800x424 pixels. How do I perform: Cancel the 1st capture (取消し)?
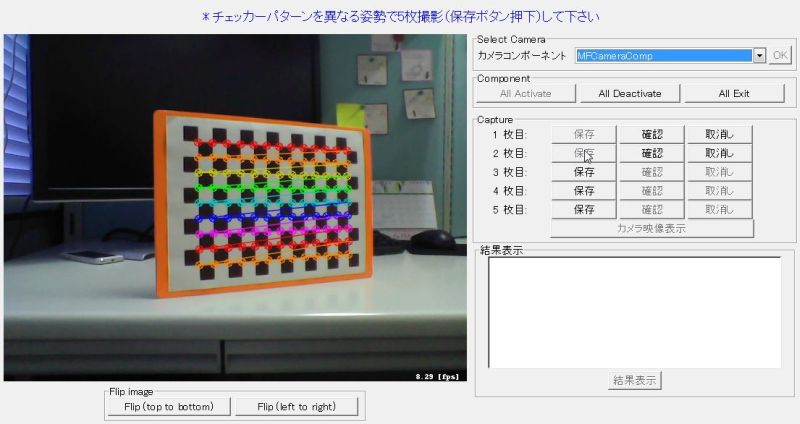pyautogui.click(x=719, y=135)
